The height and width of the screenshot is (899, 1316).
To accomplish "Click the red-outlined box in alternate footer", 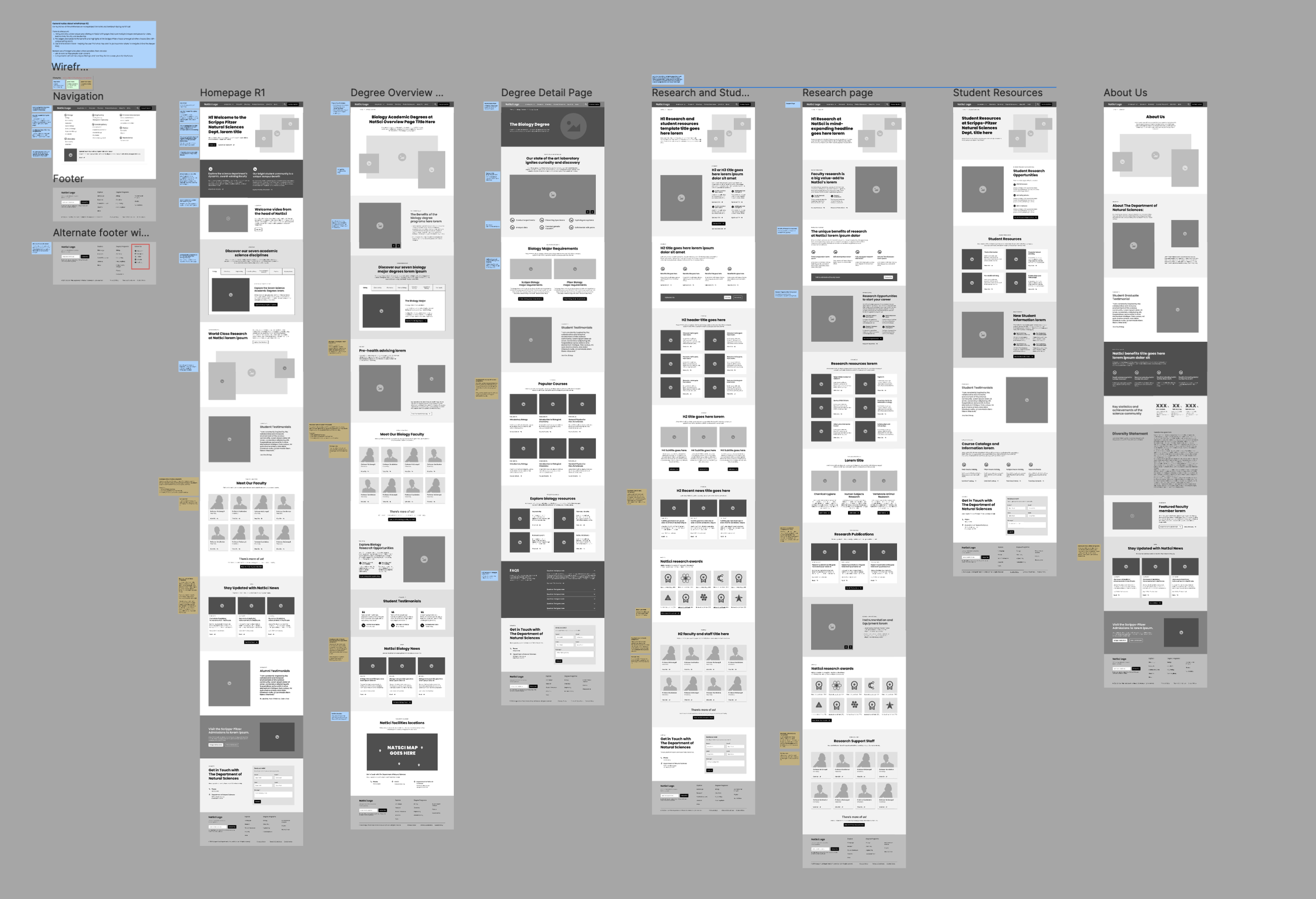I will 141,256.
